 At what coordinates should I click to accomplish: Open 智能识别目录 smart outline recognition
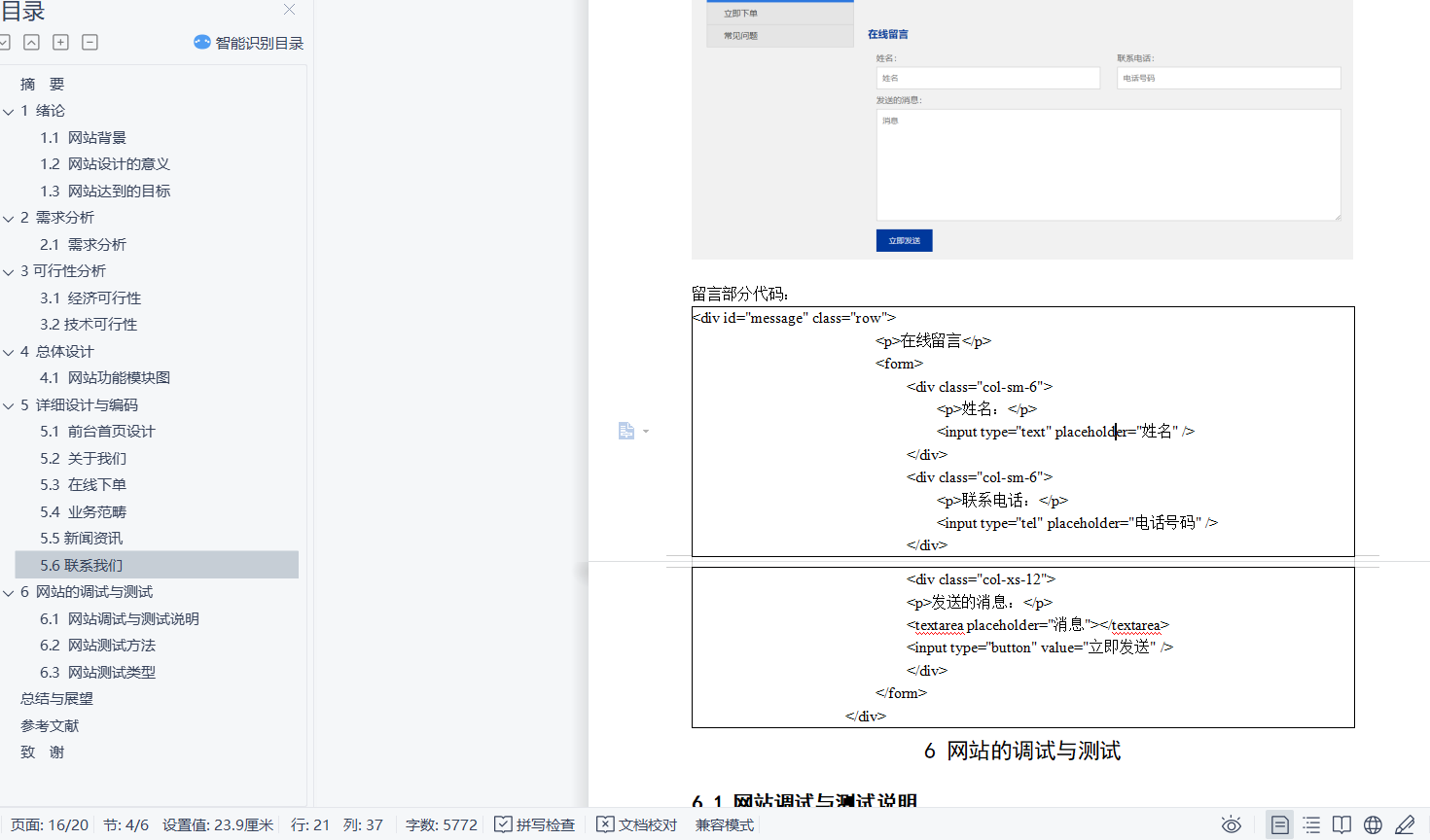(x=259, y=43)
